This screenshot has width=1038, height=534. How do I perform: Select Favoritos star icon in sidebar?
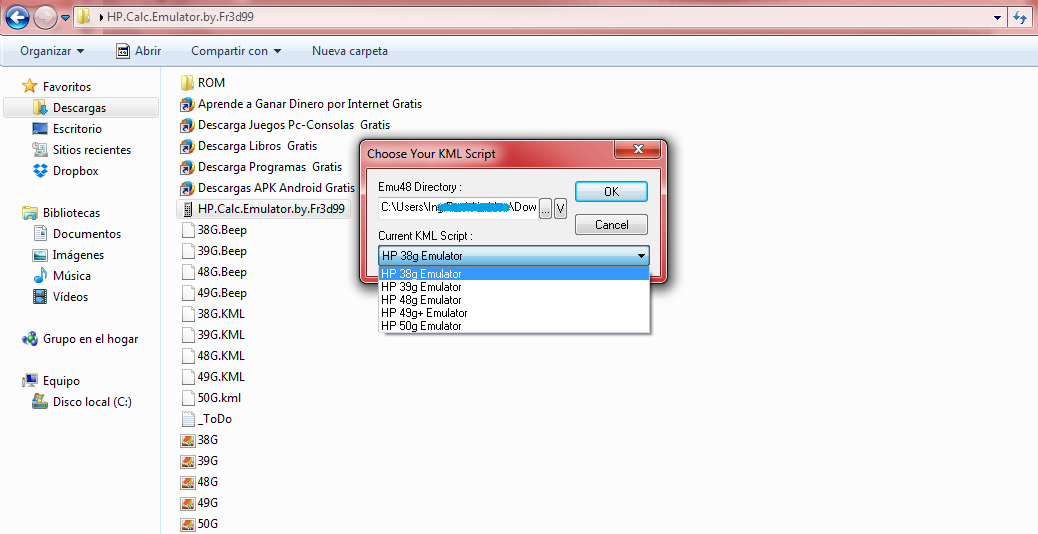[x=30, y=87]
